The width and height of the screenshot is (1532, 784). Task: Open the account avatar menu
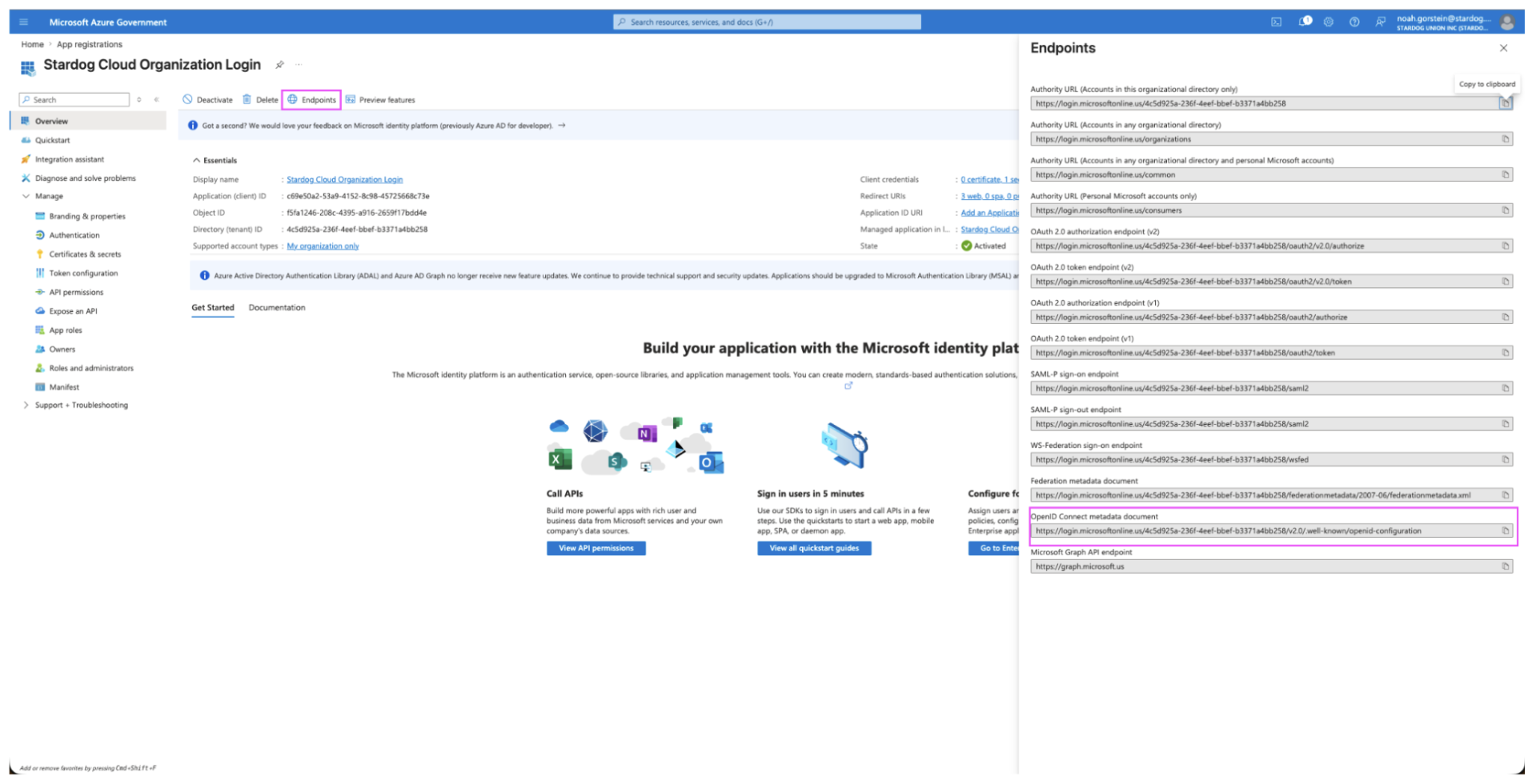tap(1507, 22)
